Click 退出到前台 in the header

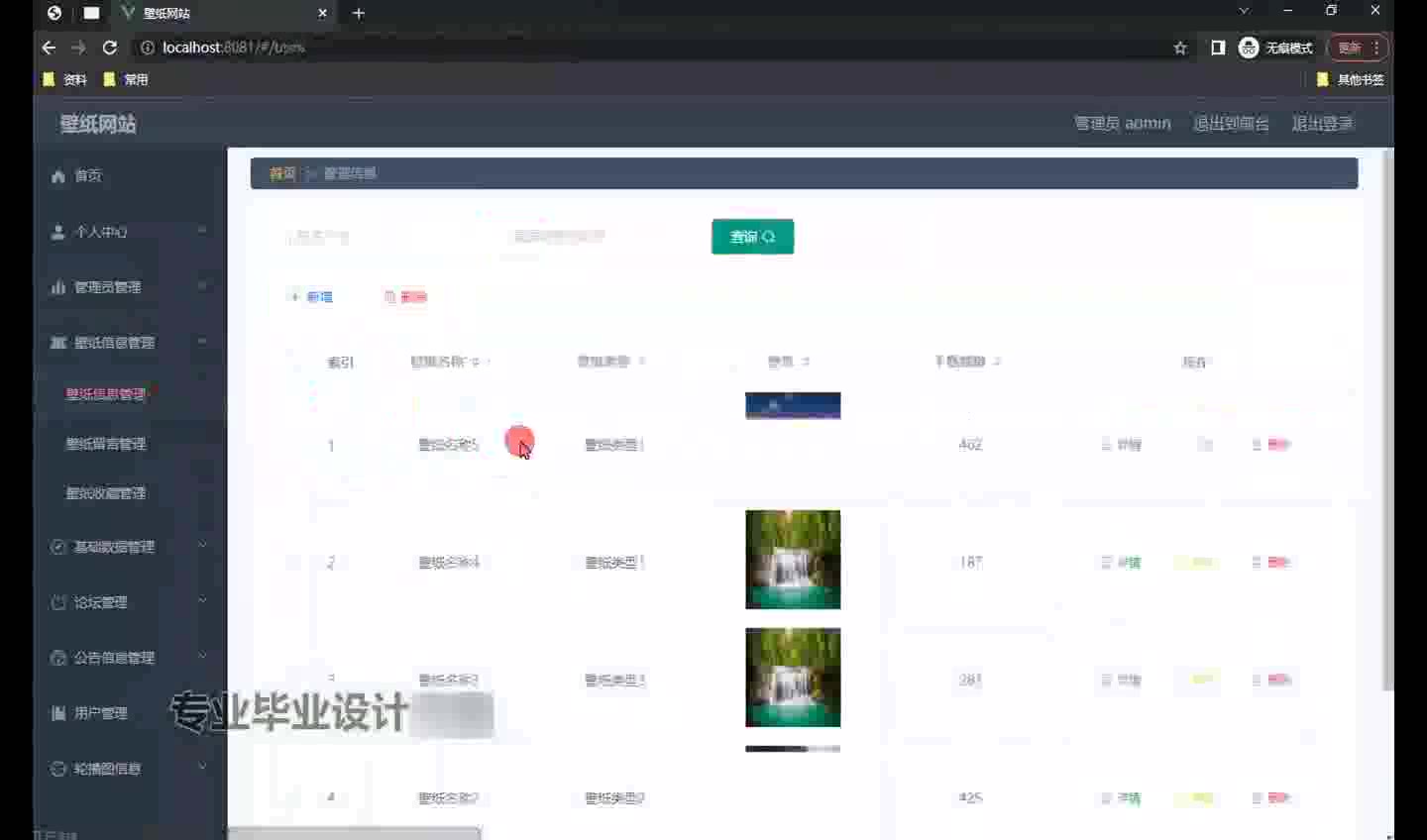tap(1231, 124)
